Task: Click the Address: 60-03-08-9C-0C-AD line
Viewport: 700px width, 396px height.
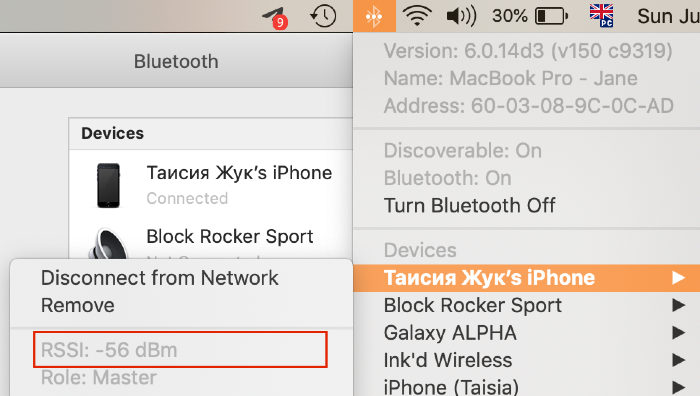Action: (529, 106)
